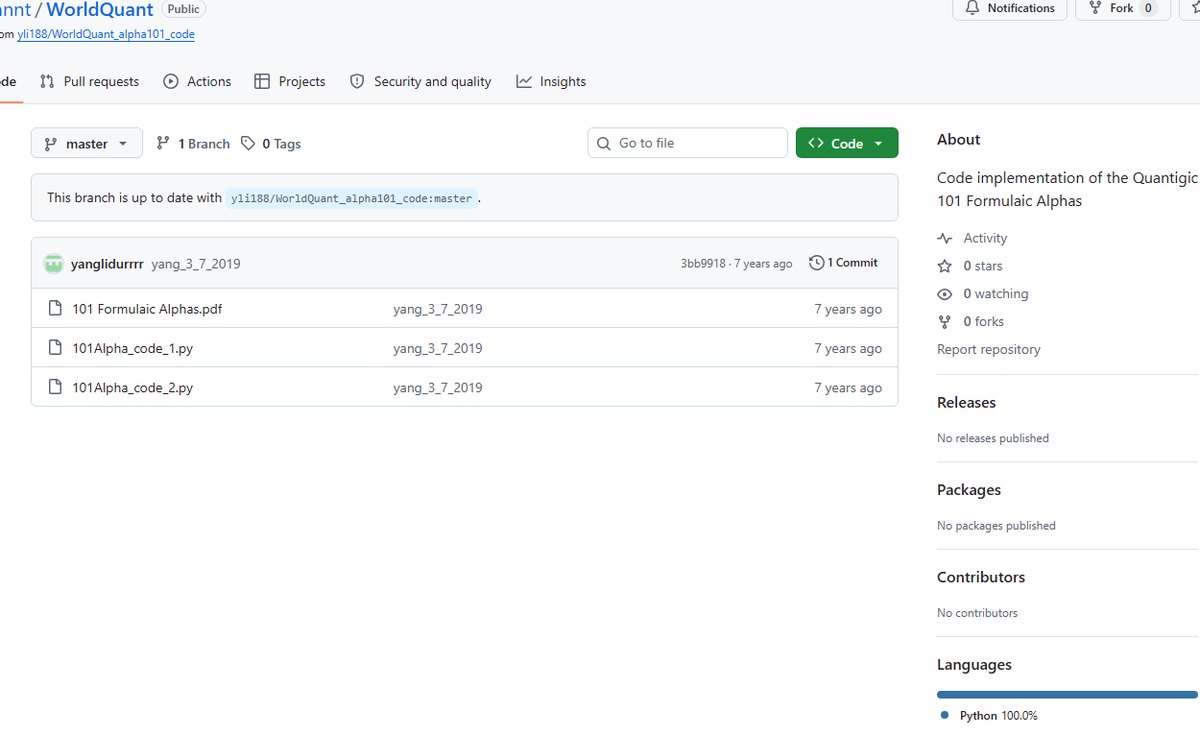Open the yanglidurrrr author profile link
1200x750 pixels.
point(107,264)
